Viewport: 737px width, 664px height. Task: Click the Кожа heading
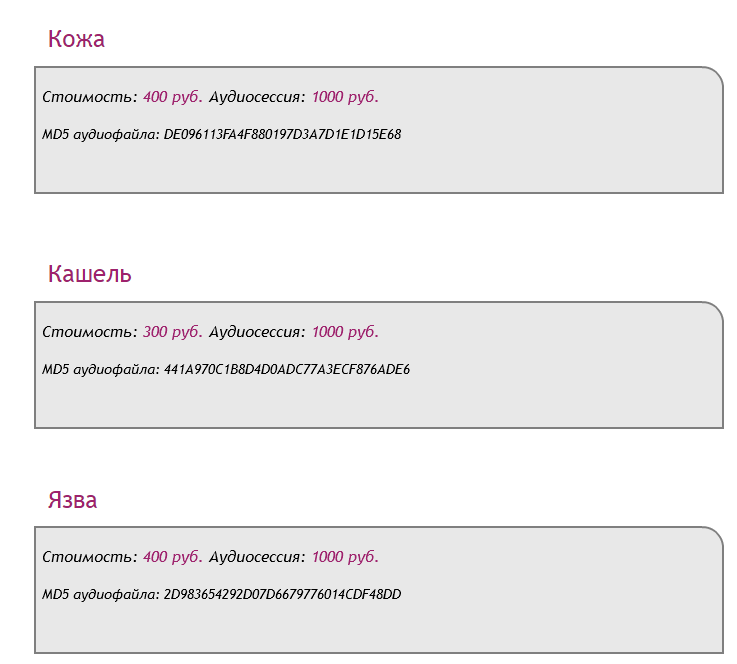(x=76, y=40)
